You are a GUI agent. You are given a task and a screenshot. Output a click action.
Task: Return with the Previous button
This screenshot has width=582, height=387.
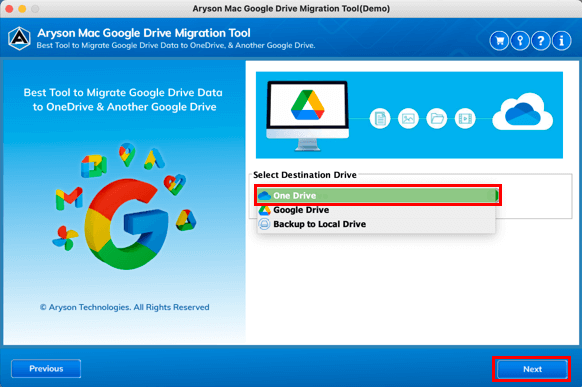point(46,368)
